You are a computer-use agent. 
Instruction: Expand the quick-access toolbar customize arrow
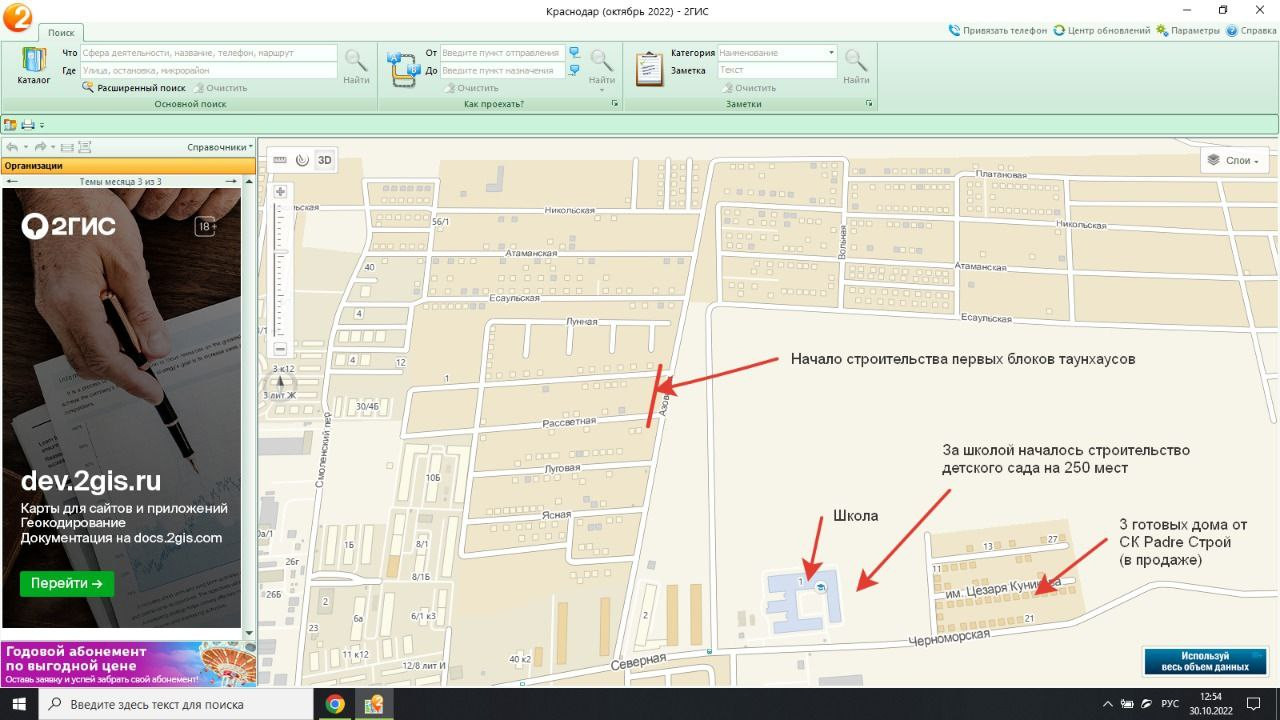42,125
